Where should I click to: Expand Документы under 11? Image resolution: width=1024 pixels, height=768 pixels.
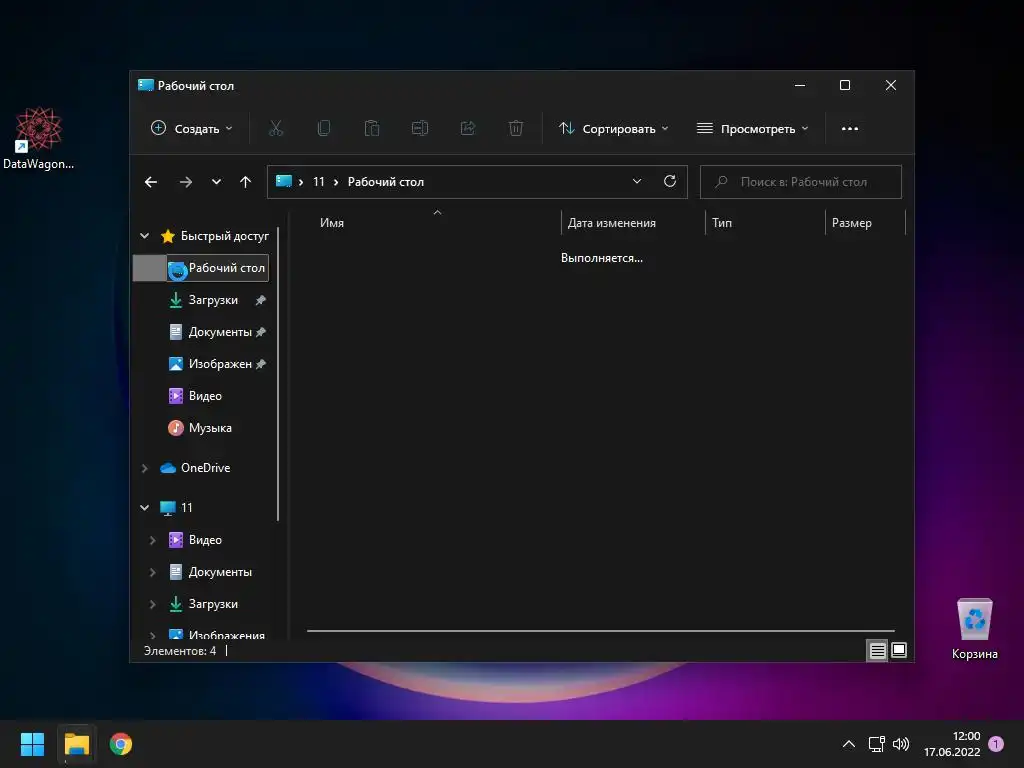pos(152,572)
